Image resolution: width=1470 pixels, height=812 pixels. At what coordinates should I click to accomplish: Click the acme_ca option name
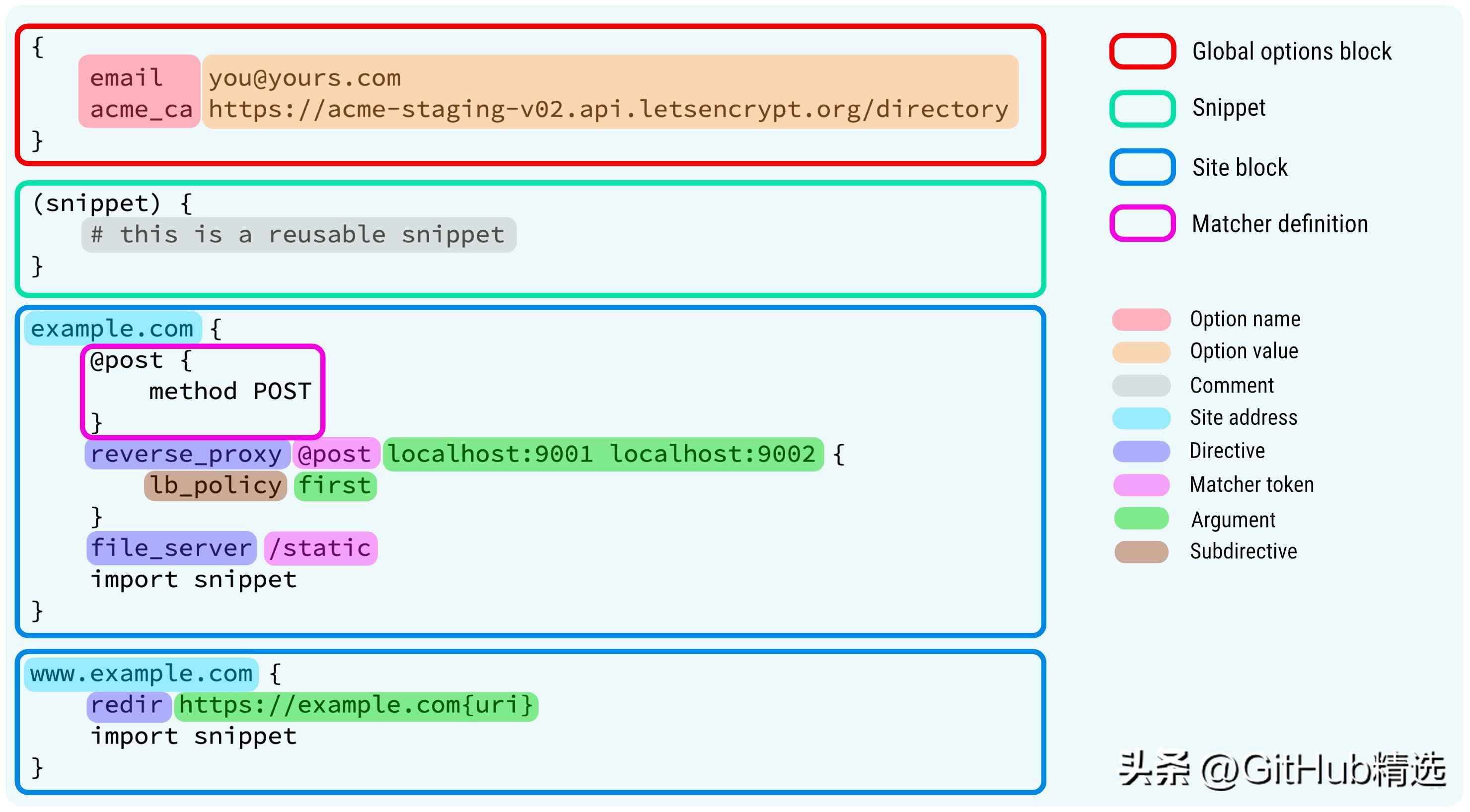pos(141,110)
